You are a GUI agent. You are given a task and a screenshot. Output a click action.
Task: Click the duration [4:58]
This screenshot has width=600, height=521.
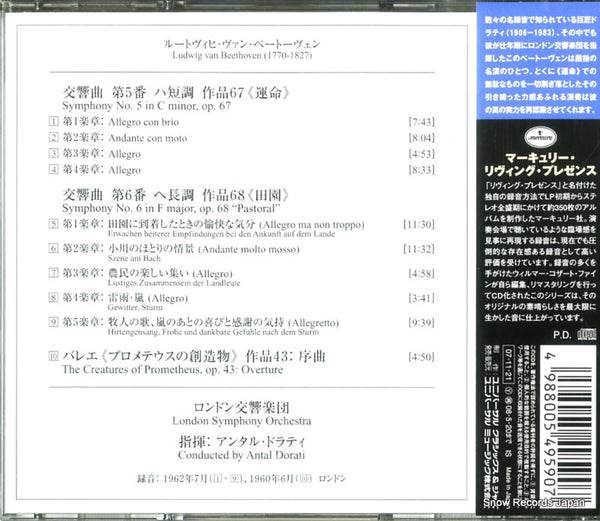tap(422, 273)
